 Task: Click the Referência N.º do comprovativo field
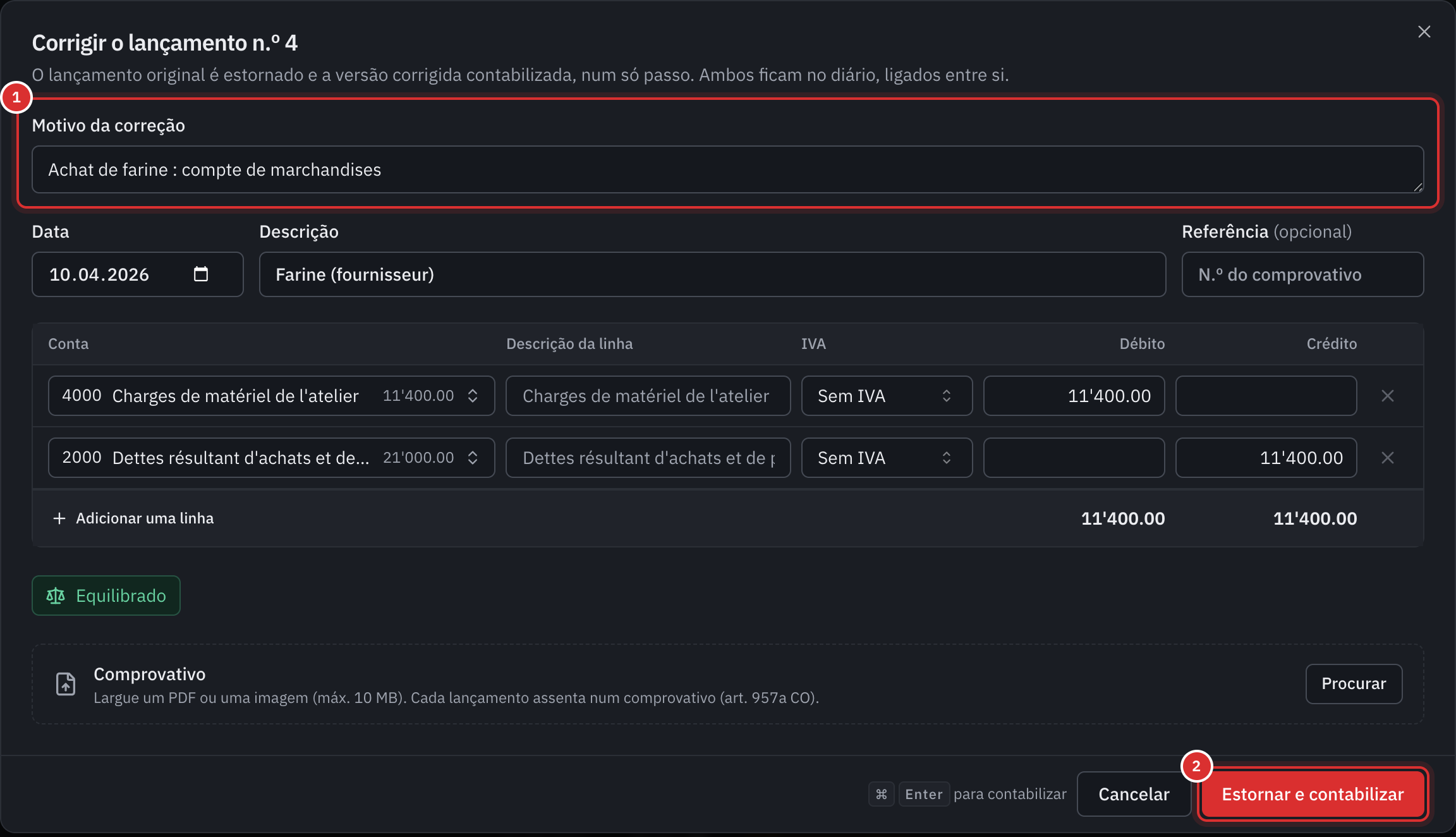1302,274
